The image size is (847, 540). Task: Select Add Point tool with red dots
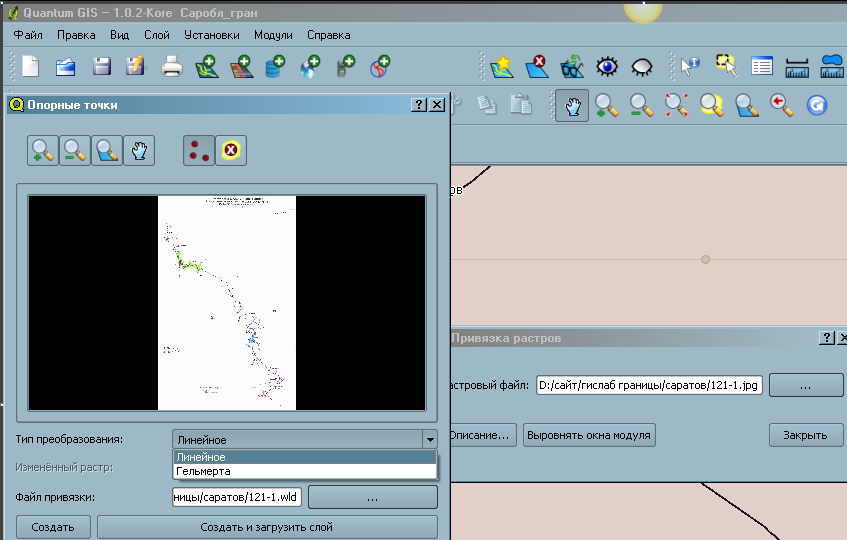[x=198, y=150]
